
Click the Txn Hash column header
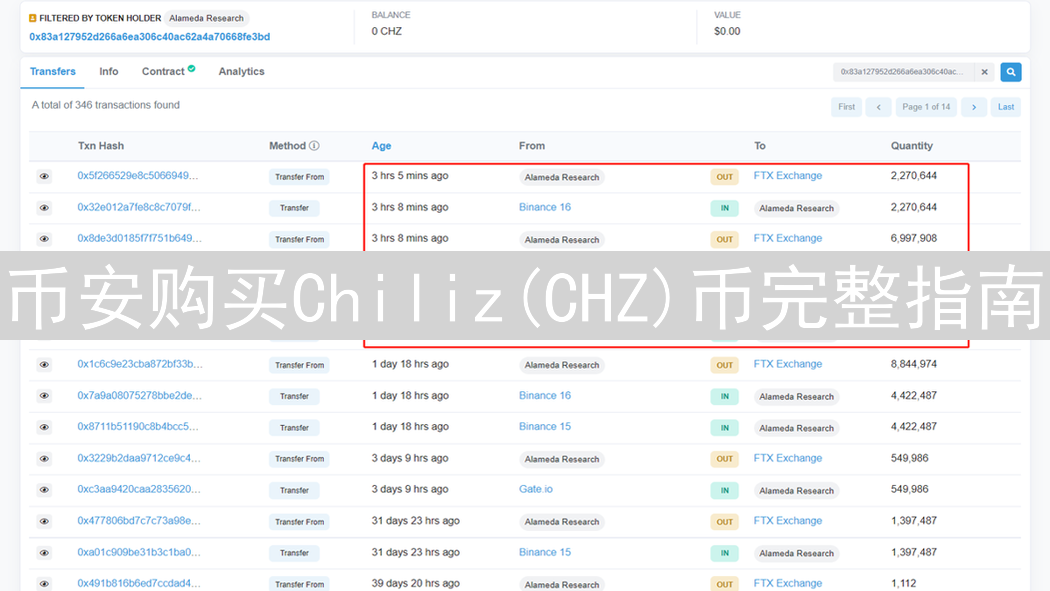[x=101, y=145]
